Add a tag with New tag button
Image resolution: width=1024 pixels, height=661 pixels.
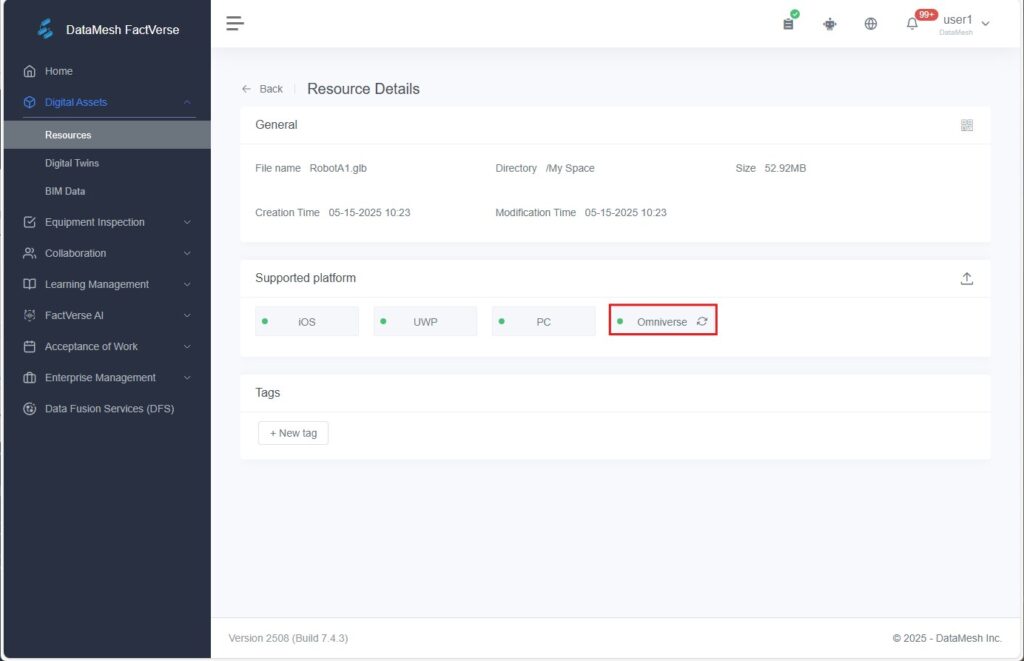pos(293,433)
